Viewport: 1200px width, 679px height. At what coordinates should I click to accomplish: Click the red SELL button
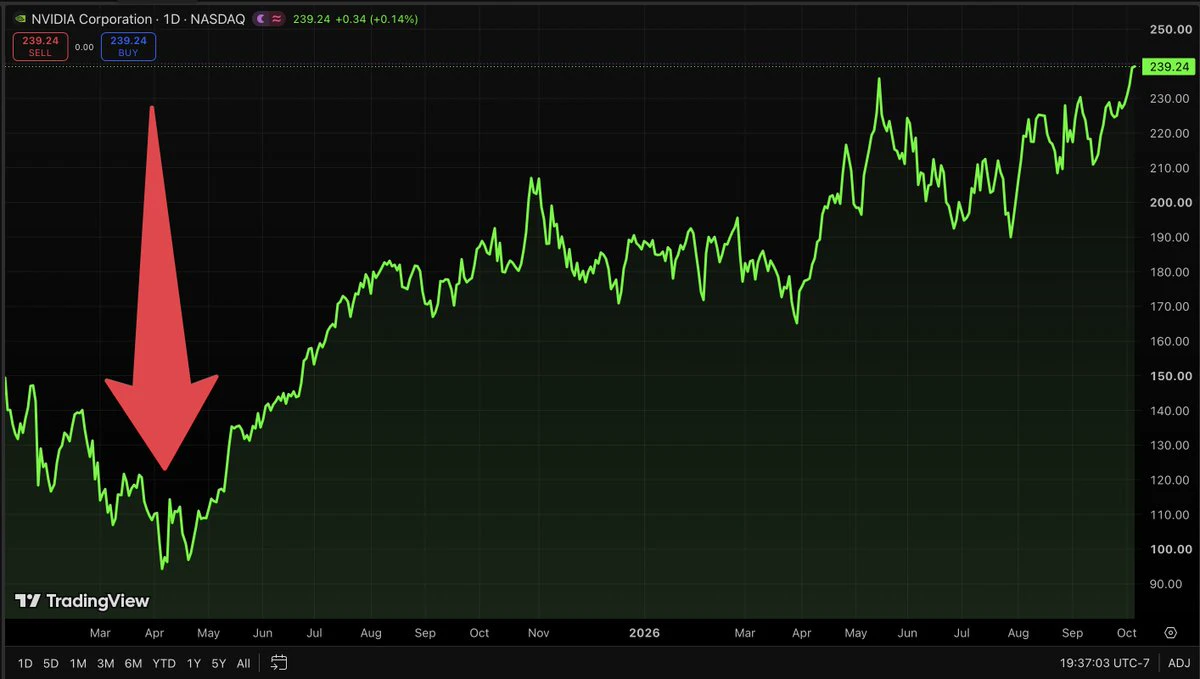coord(40,46)
